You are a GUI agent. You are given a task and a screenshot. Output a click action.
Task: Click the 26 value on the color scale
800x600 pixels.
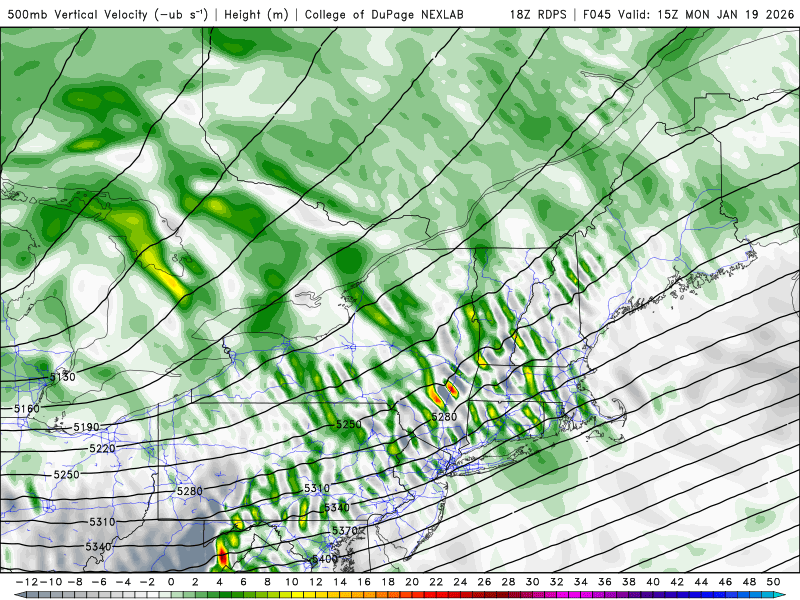tap(485, 582)
